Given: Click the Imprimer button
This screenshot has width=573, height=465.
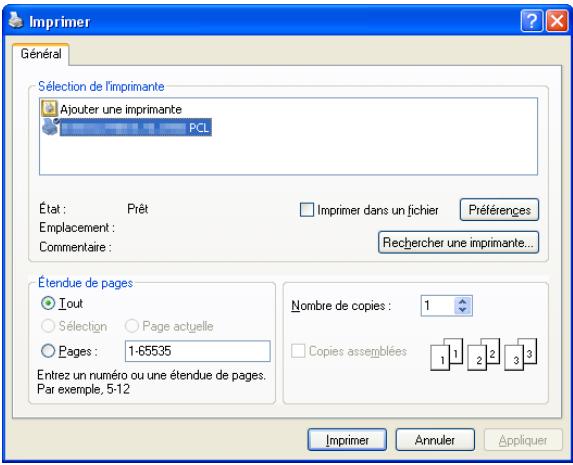Looking at the screenshot, I should (x=347, y=440).
